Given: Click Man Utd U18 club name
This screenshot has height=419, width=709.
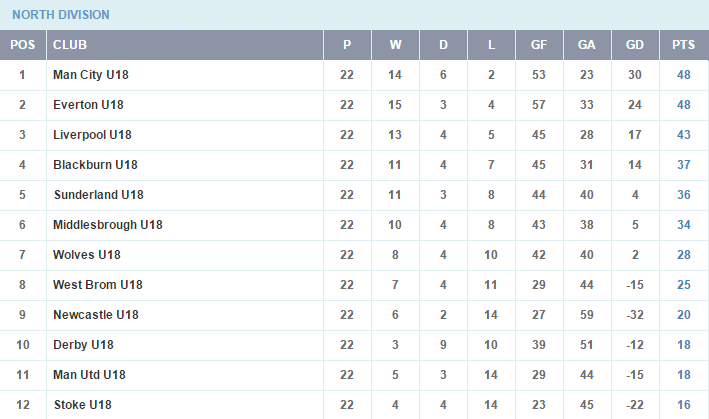Looking at the screenshot, I should point(89,375).
